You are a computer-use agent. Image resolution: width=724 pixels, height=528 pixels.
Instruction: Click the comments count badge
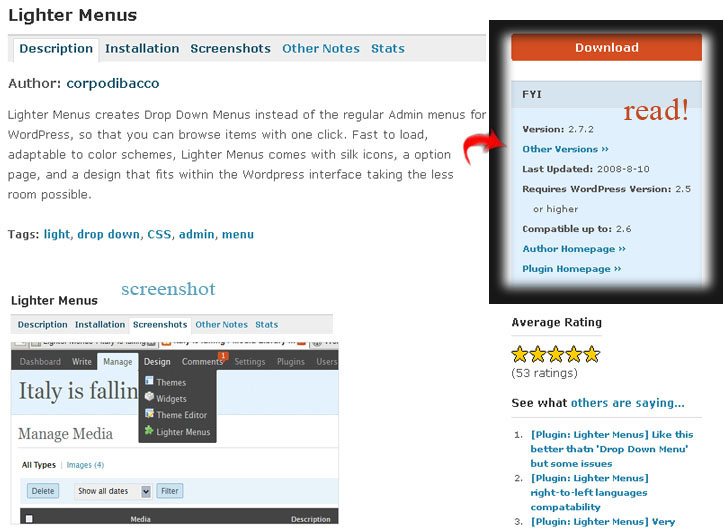click(x=224, y=356)
